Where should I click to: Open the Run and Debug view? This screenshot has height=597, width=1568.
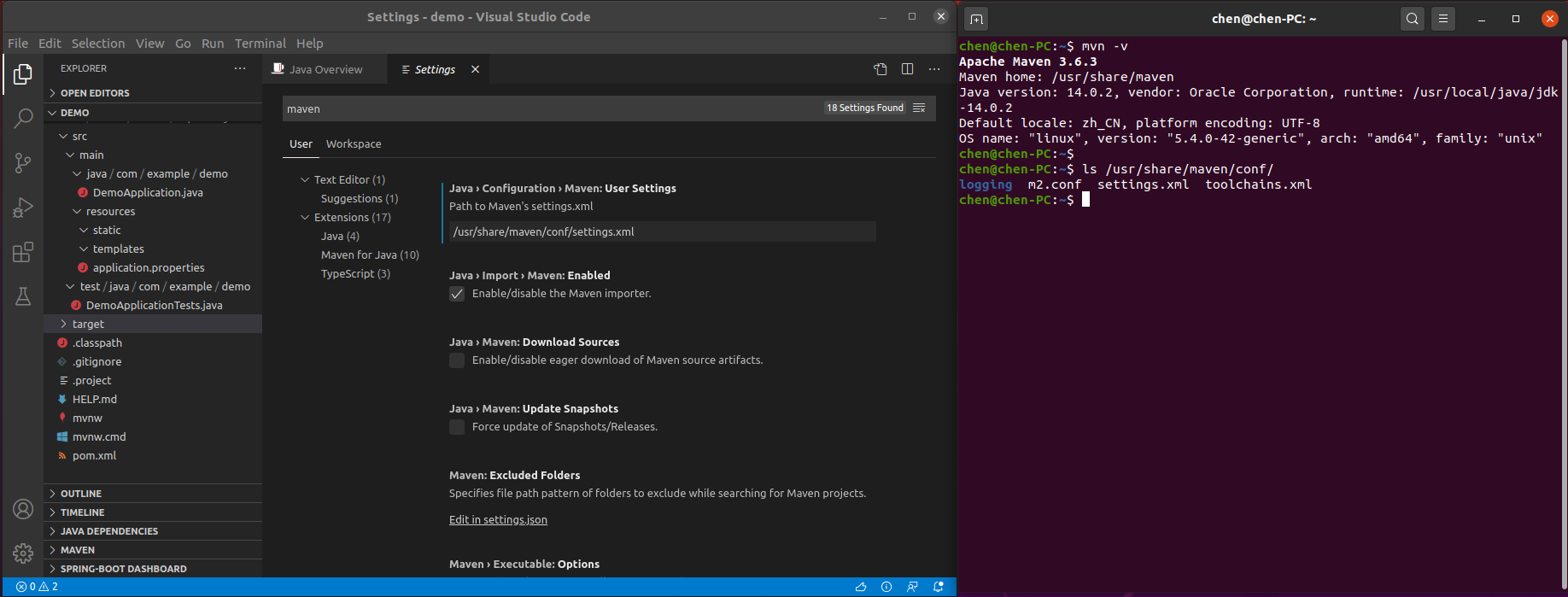(23, 208)
